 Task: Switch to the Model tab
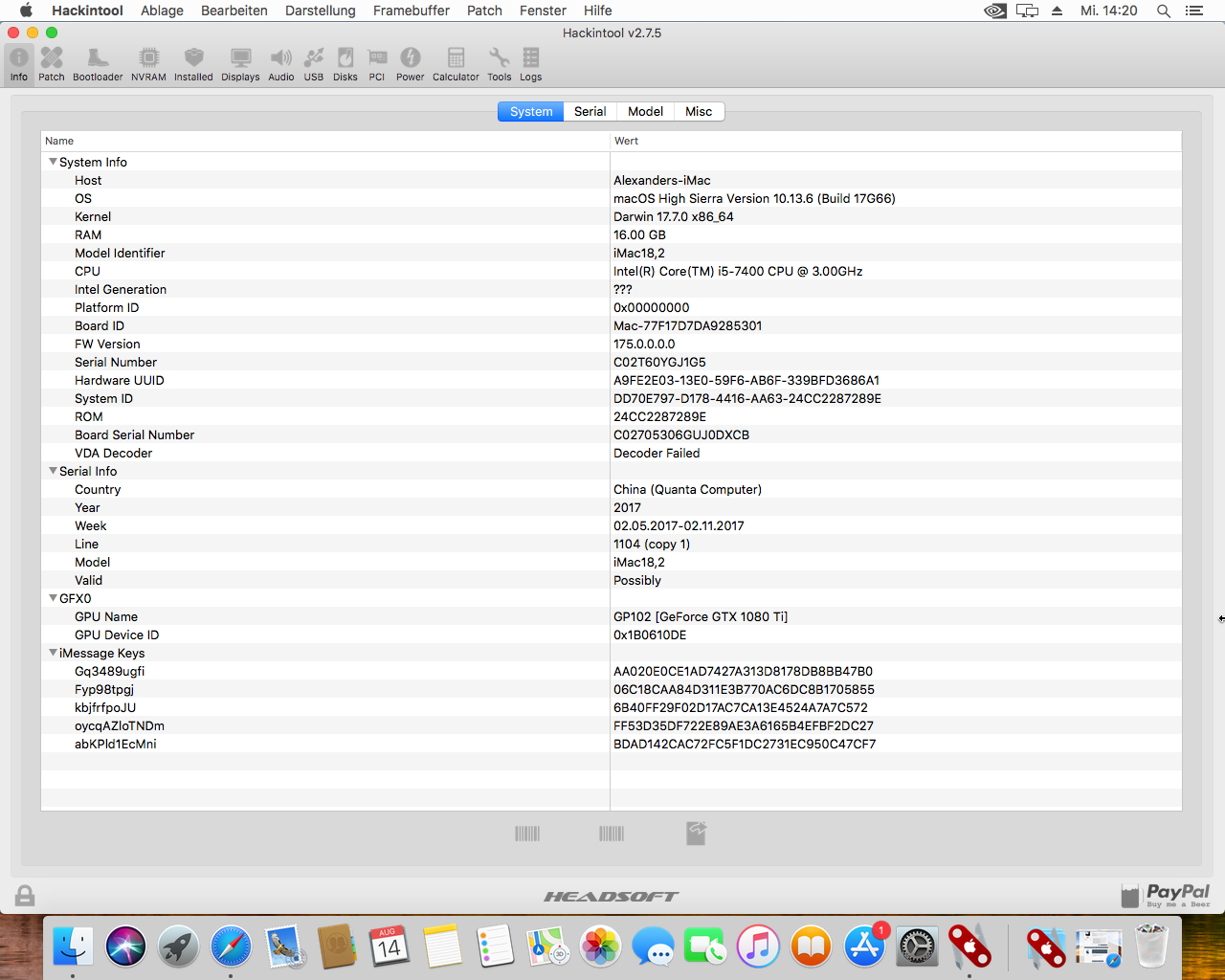(646, 111)
